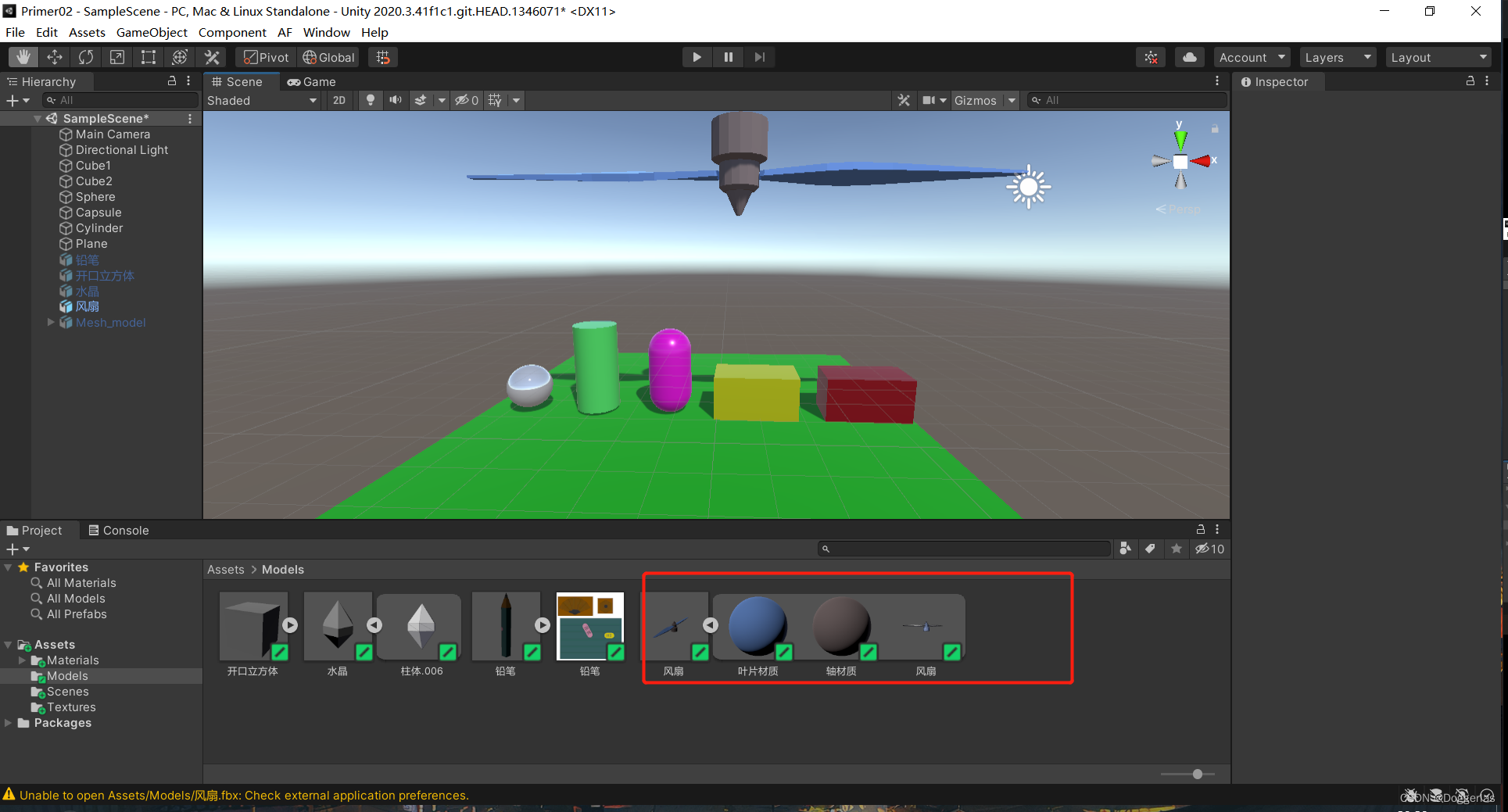Open custom editor tools

click(x=212, y=57)
